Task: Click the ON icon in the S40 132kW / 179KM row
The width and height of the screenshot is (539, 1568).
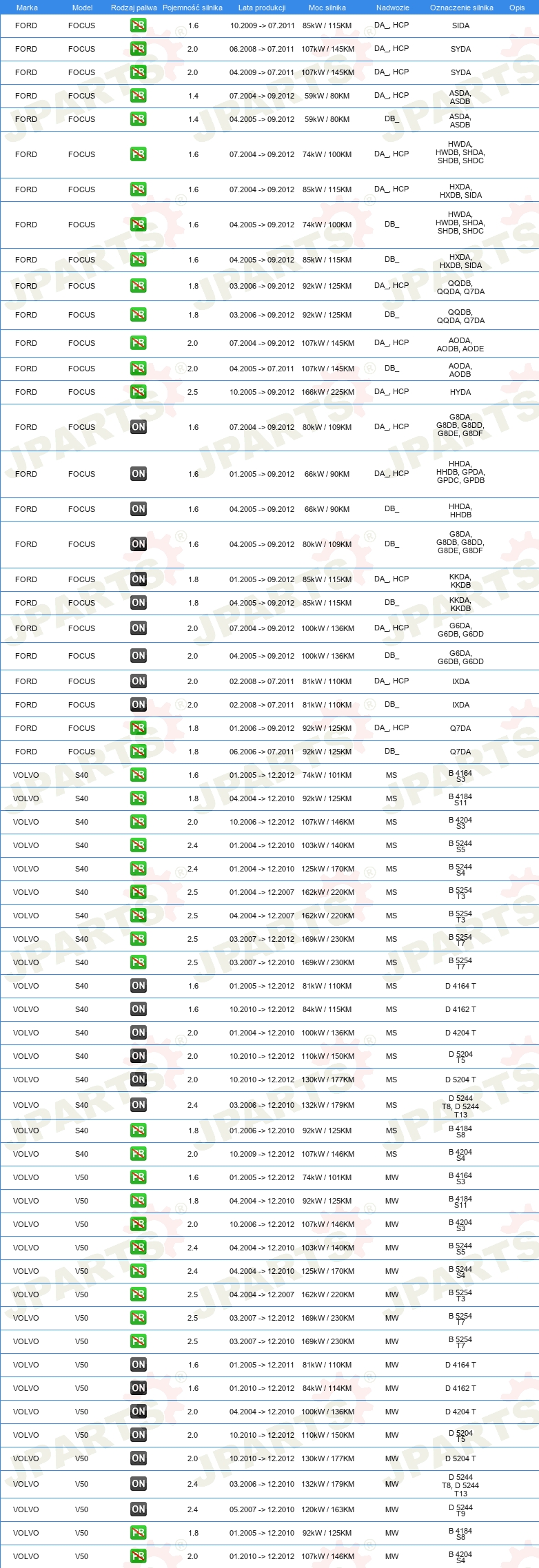Action: [139, 1105]
